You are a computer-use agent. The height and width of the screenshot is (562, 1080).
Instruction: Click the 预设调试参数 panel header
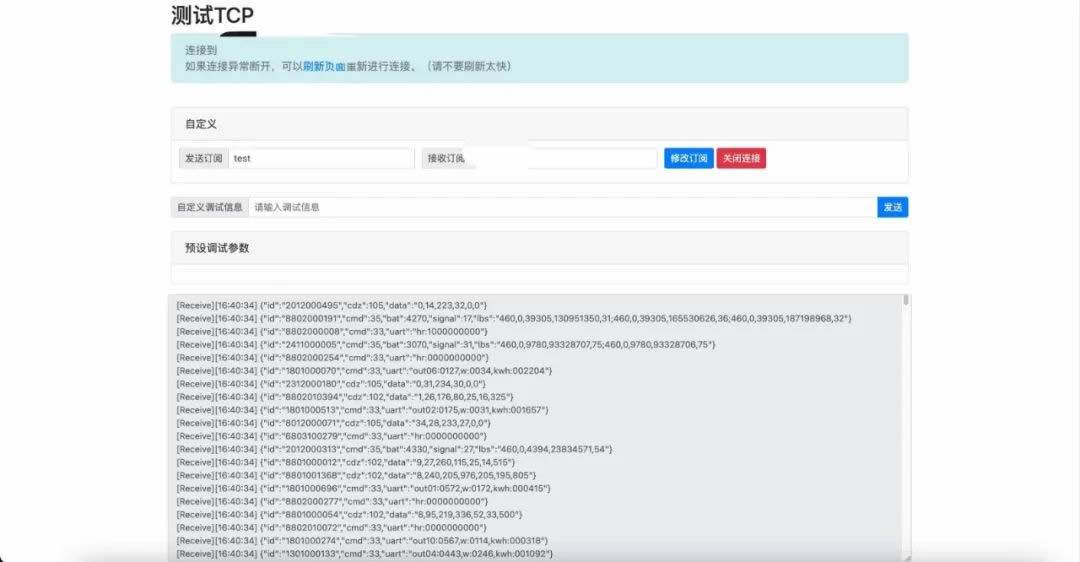[x=539, y=247]
